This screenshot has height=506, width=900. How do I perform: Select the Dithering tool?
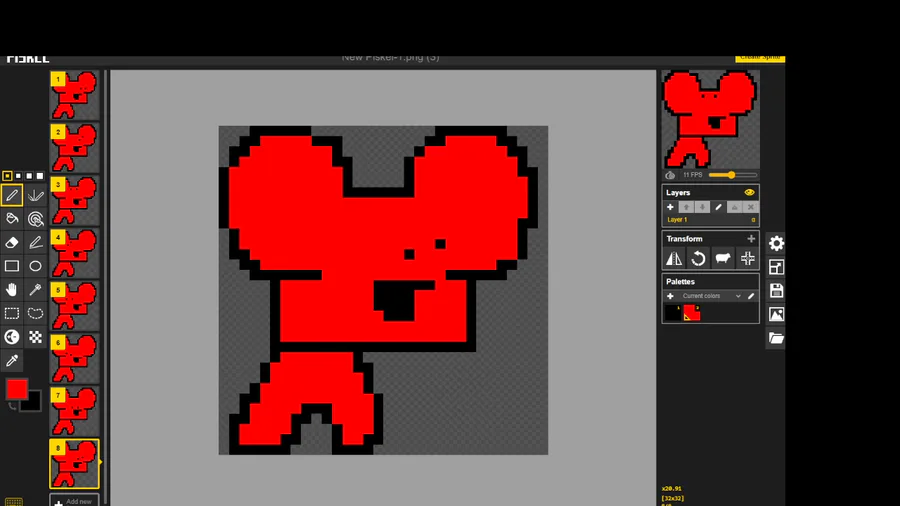[x=36, y=337]
